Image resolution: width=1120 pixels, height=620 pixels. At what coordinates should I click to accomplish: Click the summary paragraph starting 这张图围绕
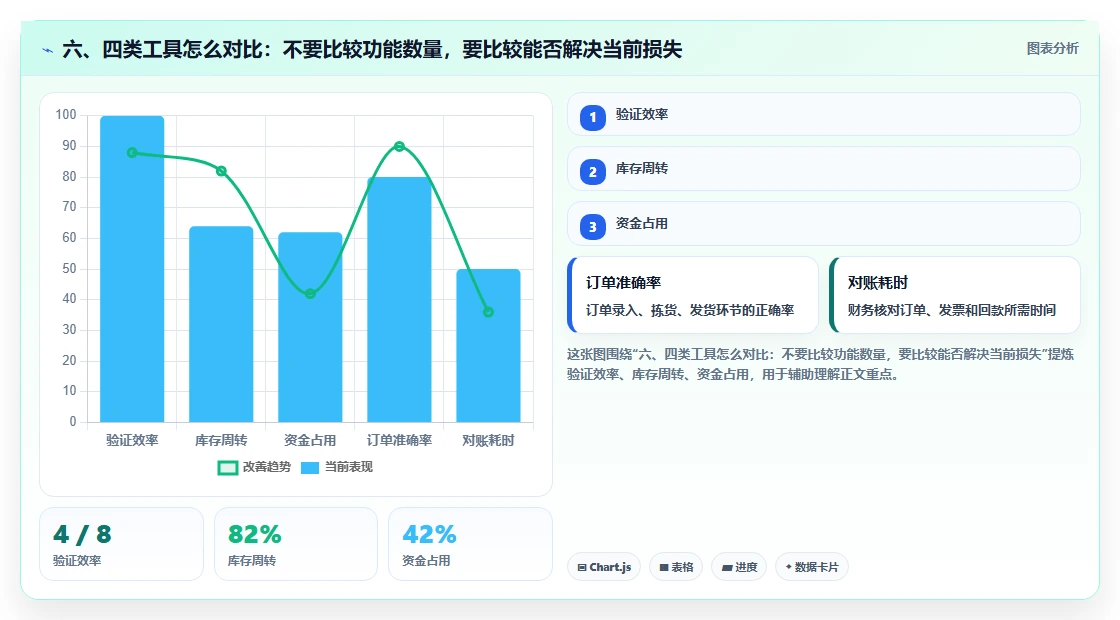[821, 364]
